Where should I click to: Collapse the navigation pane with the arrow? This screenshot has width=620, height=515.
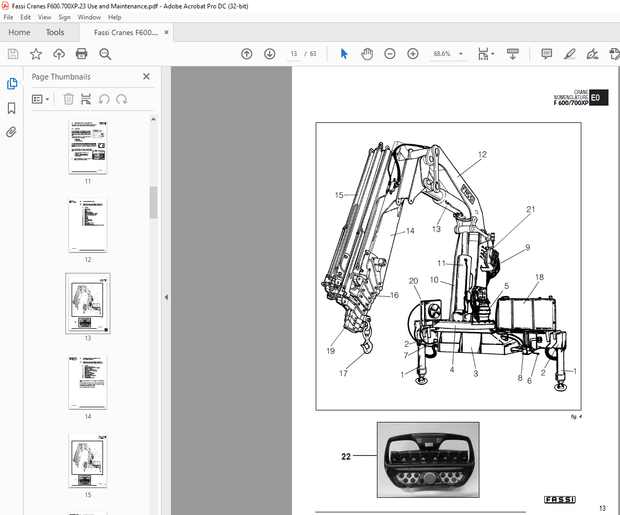coord(166,297)
